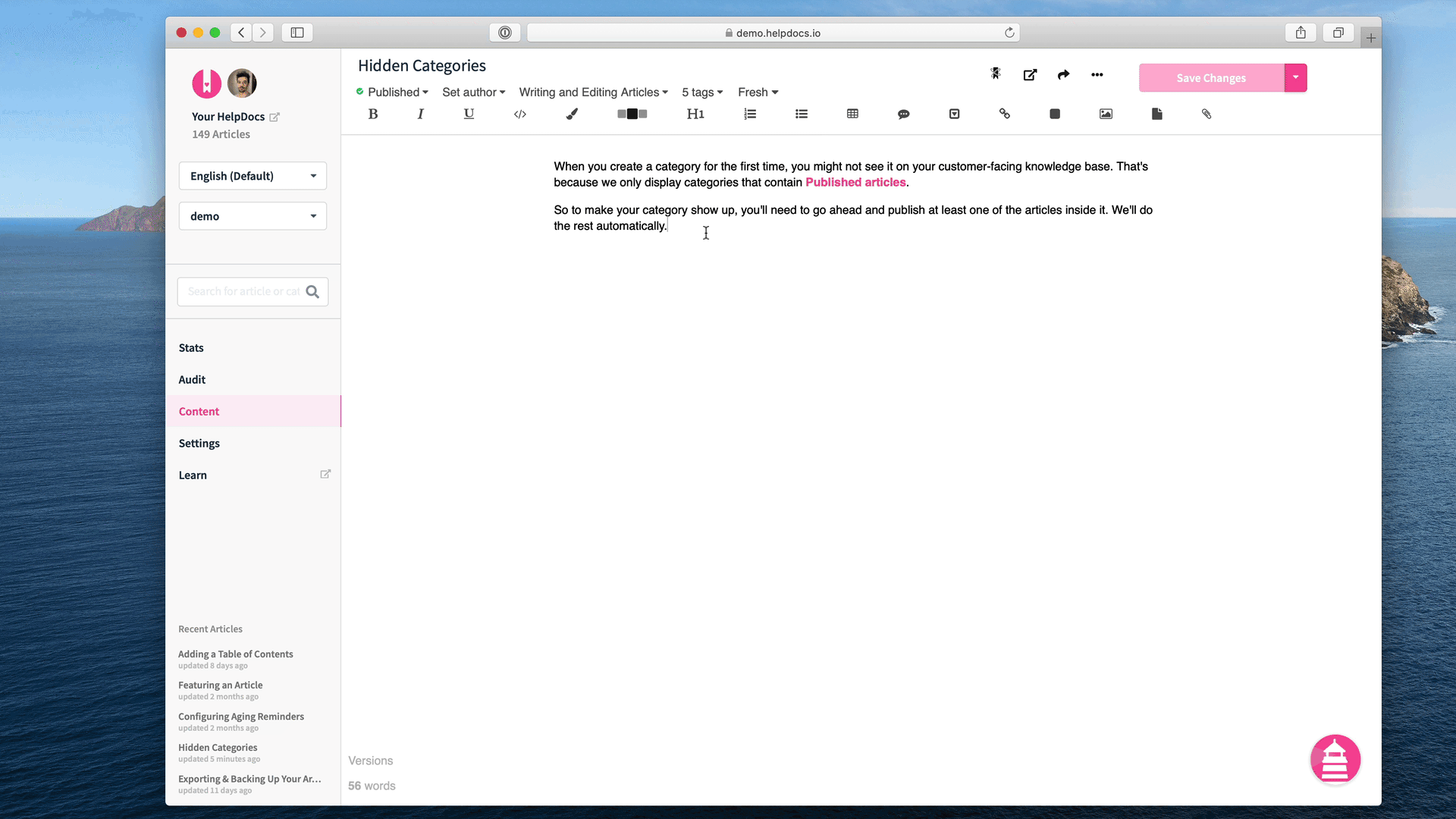This screenshot has height=819, width=1456.
Task: Open article preview in new window
Action: pos(1030,74)
